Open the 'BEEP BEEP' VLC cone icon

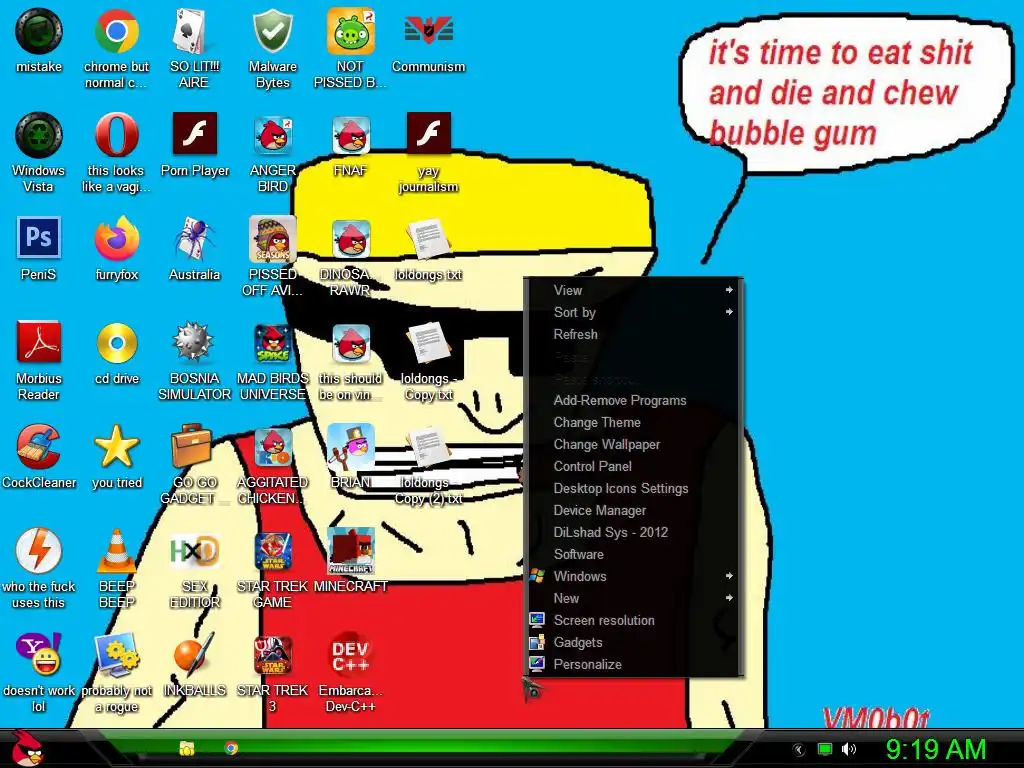tap(116, 551)
